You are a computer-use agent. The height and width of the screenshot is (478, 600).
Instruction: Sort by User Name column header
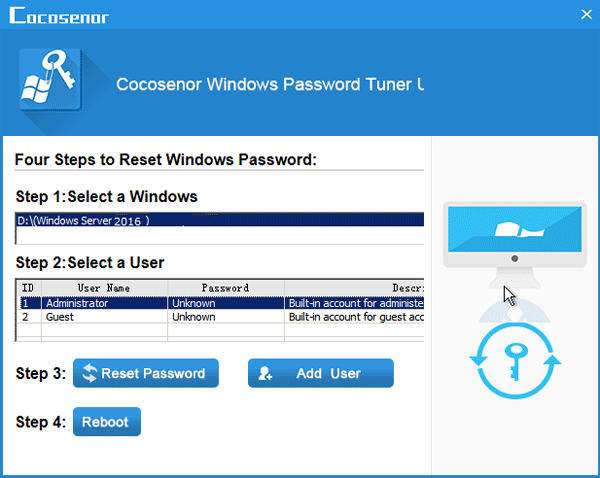104,288
